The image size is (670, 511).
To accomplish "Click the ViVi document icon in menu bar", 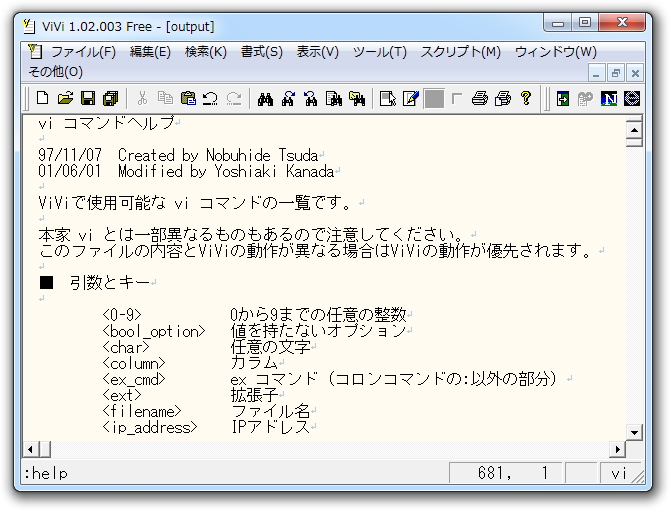I will coord(35,51).
